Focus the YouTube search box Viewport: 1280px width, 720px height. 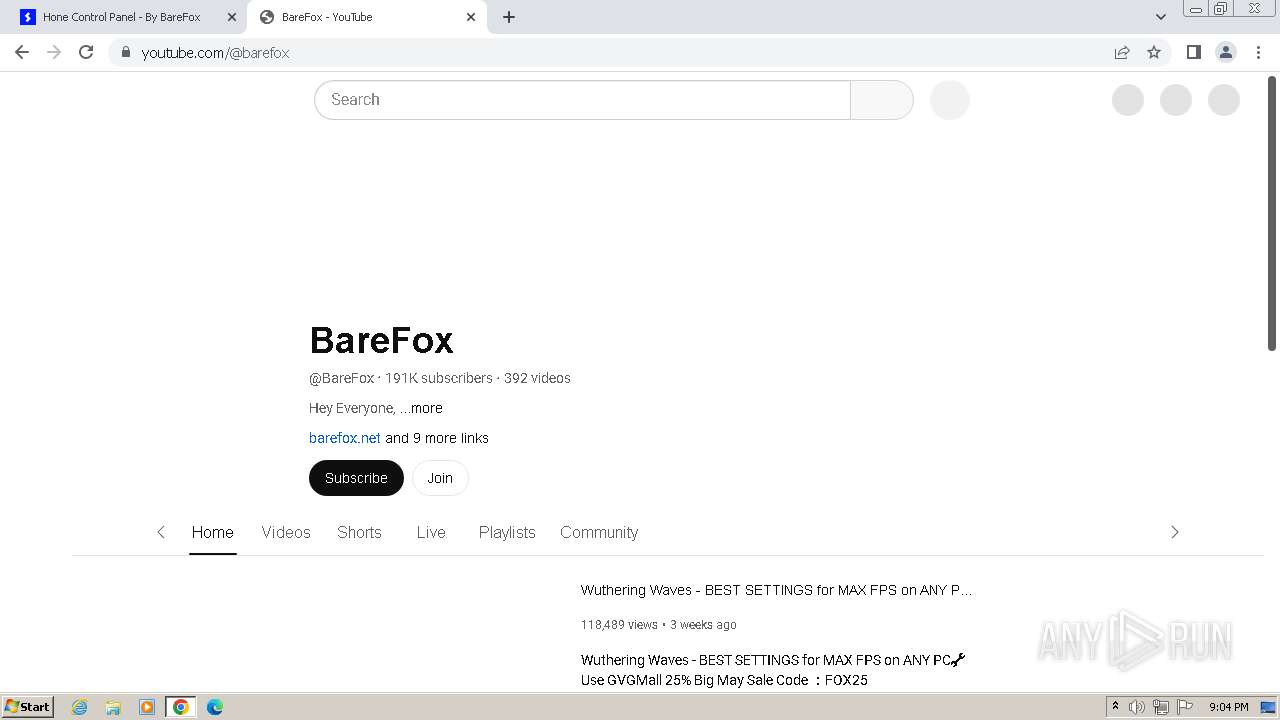point(582,100)
